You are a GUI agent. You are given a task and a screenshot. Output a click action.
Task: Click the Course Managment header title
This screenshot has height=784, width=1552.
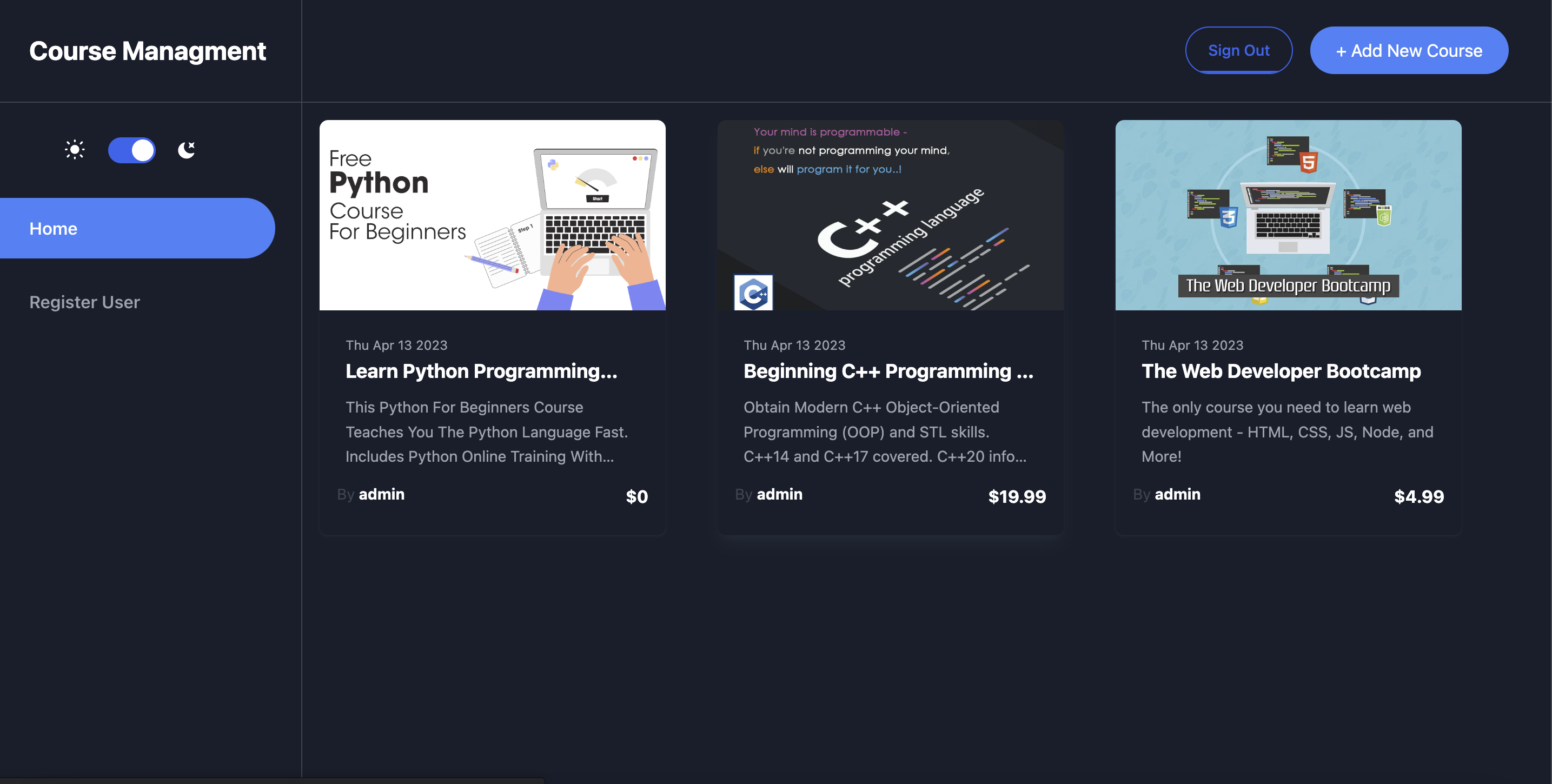(x=148, y=51)
